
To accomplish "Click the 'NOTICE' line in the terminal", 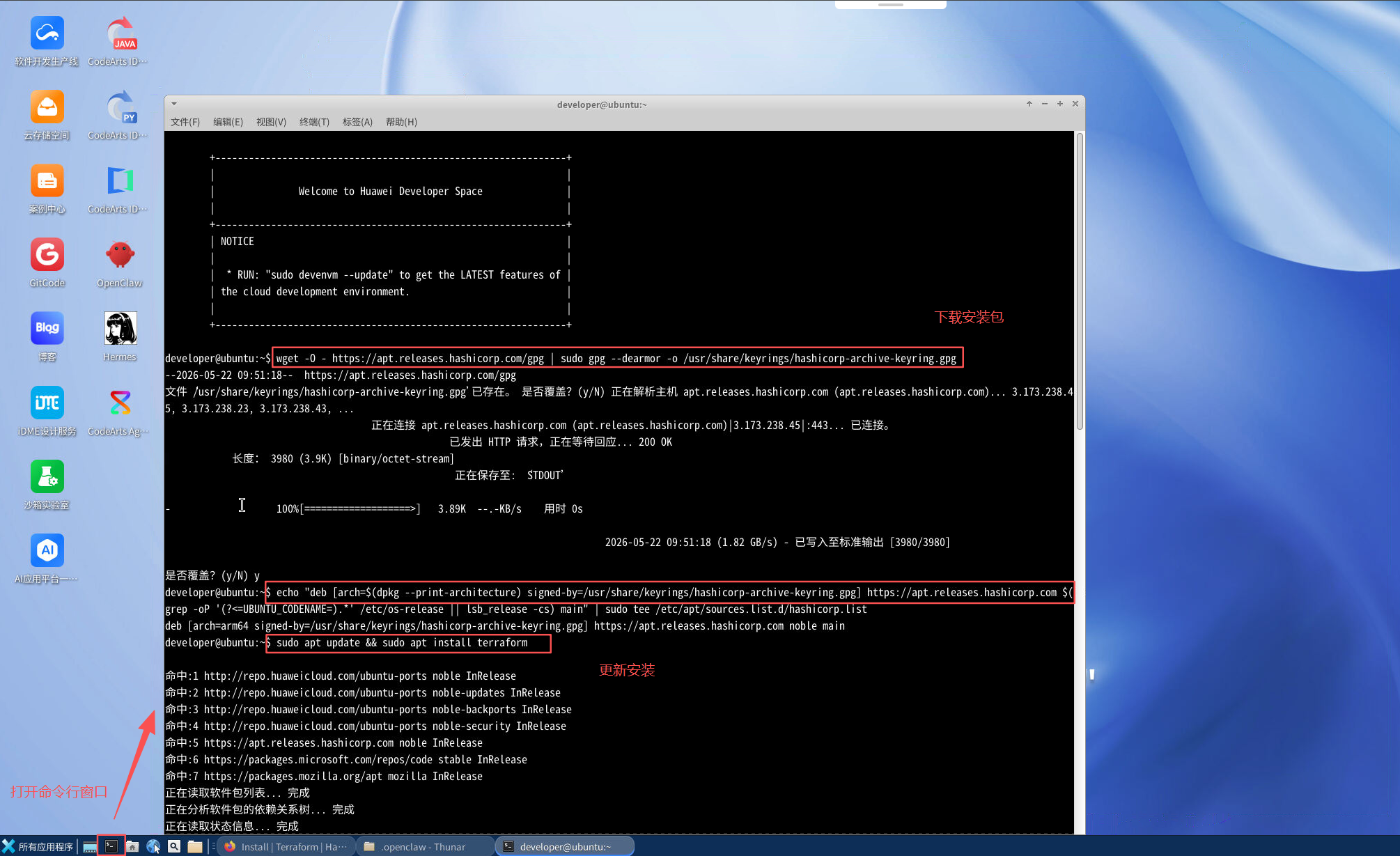I will [238, 242].
